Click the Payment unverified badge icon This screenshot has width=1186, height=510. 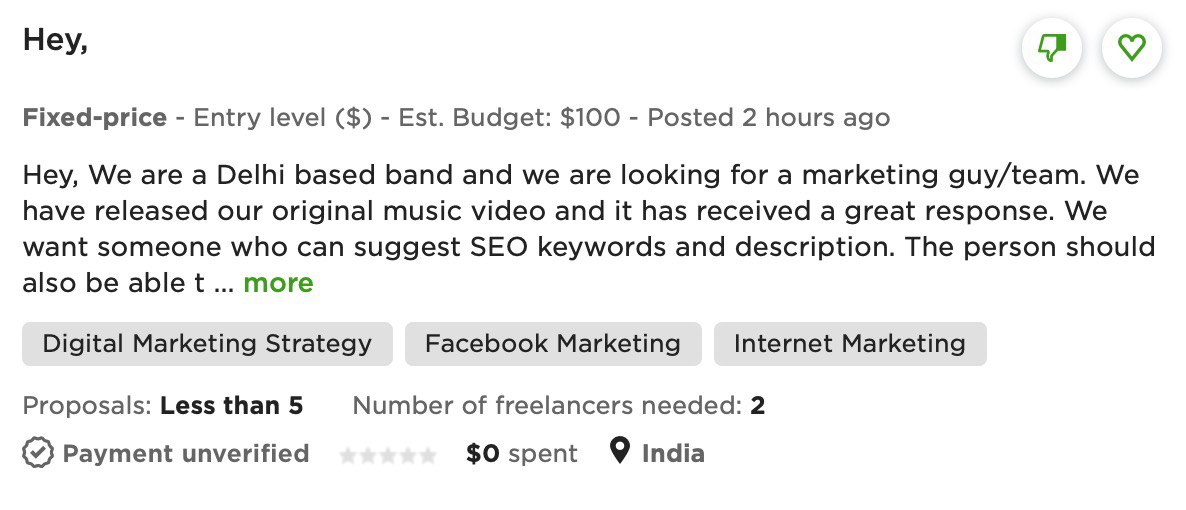click(37, 454)
